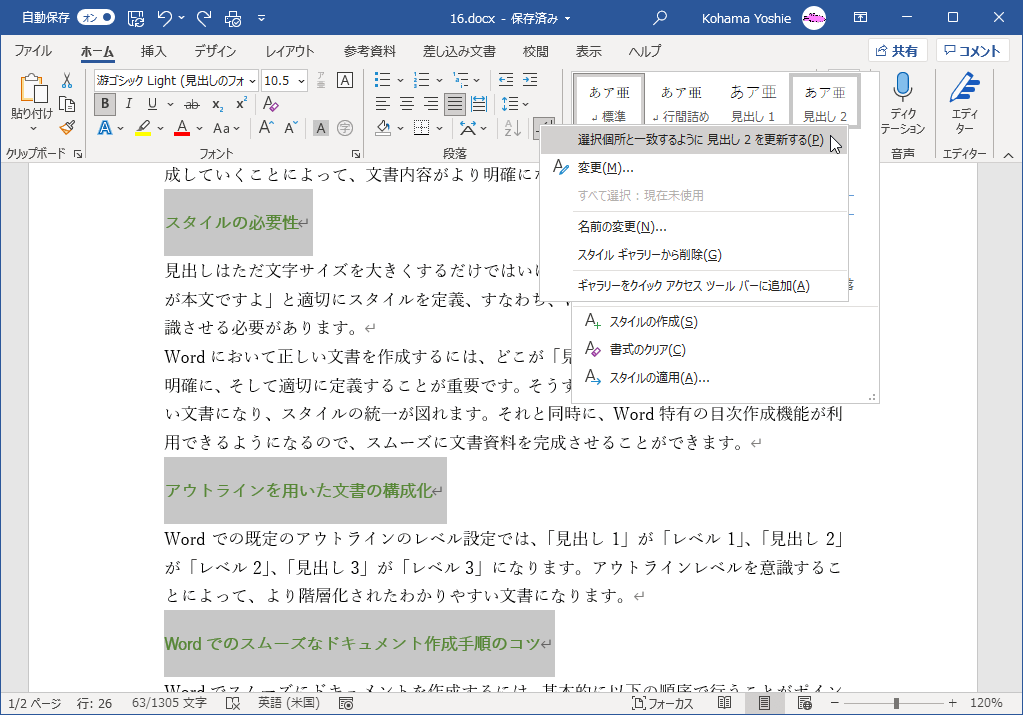This screenshot has width=1023, height=715.
Task: Open the Font dialog launcher
Action: [356, 154]
